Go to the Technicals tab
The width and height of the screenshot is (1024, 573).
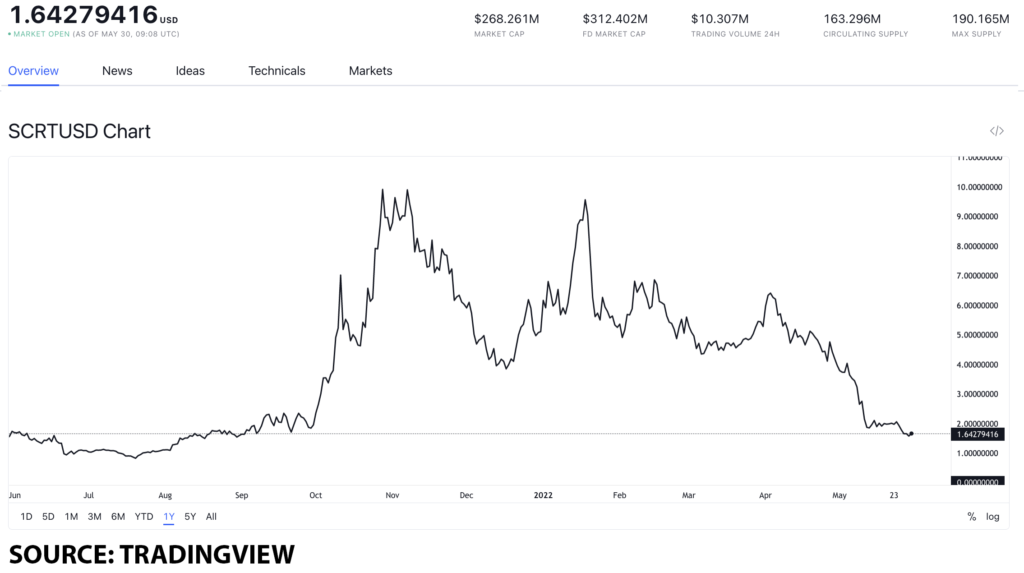[x=277, y=71]
